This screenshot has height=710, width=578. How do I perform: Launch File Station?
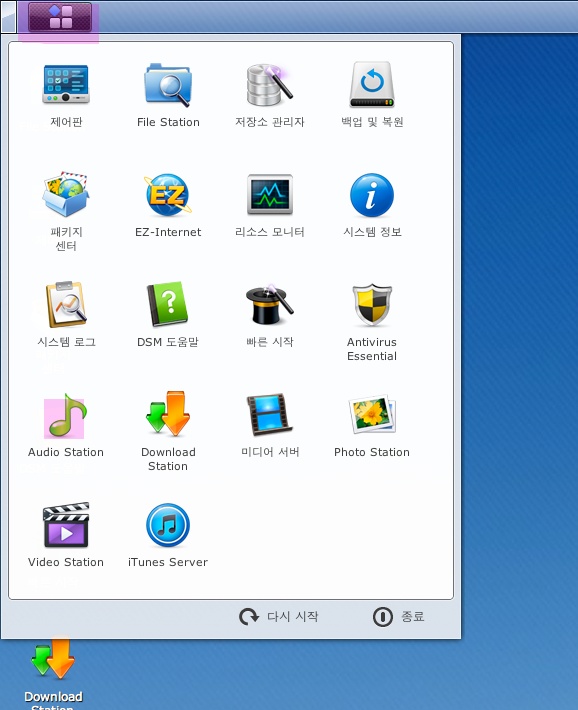(168, 85)
